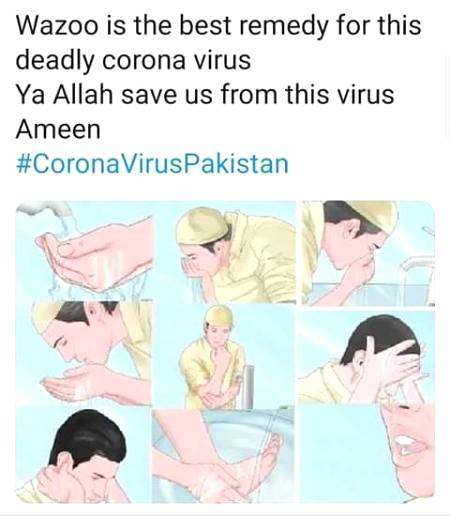Image resolution: width=450 pixels, height=516 pixels.
Task: Click the tweet line starting 'Wazoo is the best'
Action: 218,25
